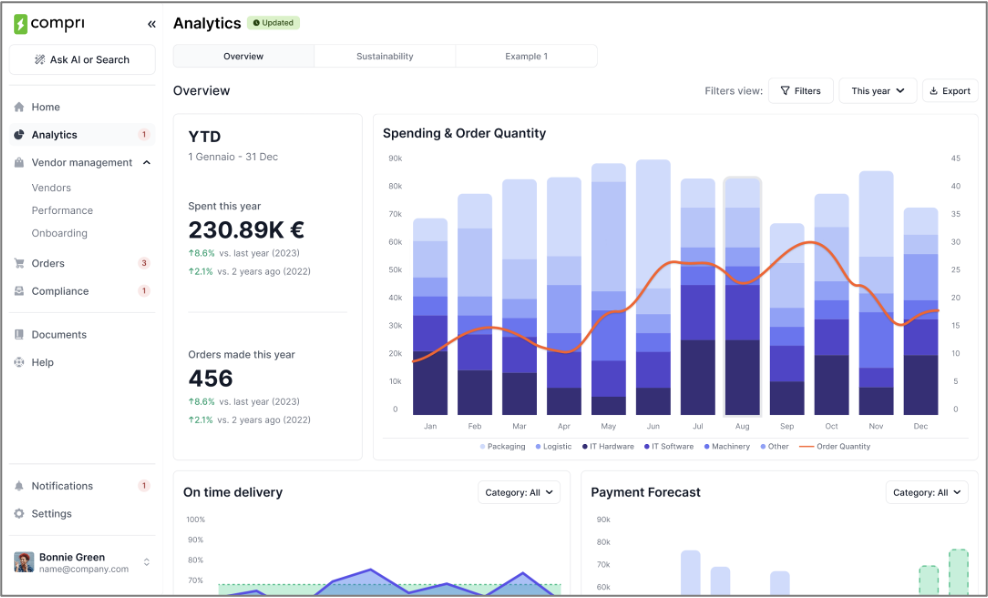Click the Help lifebuoy icon
The width and height of the screenshot is (988, 598).
19,363
